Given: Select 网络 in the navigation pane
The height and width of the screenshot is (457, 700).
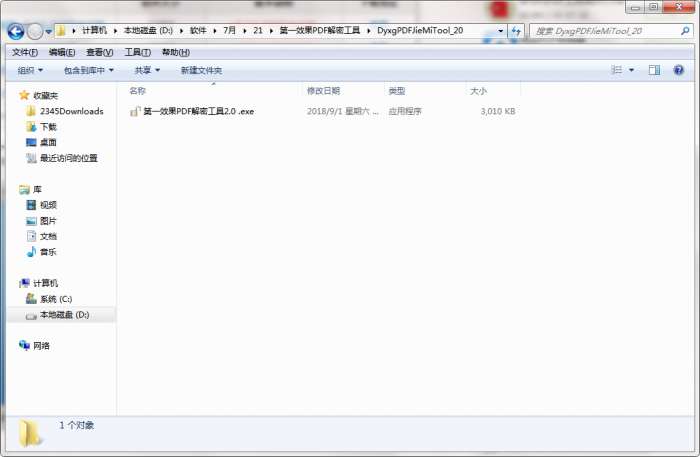Looking at the screenshot, I should click(42, 345).
